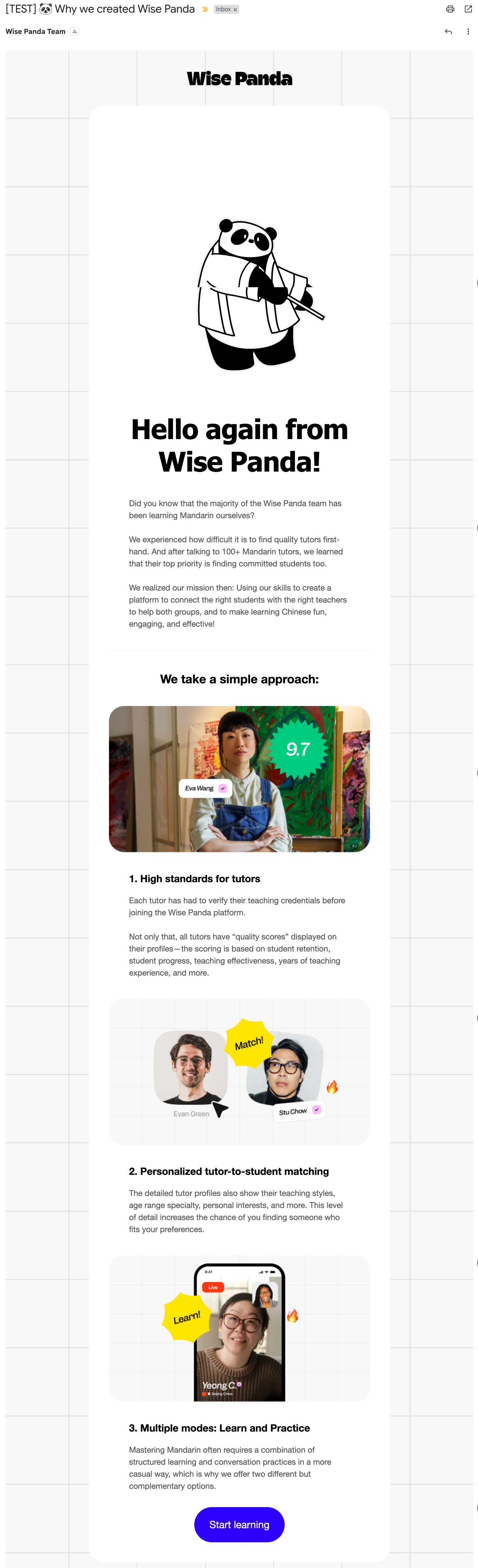Viewport: 478px width, 1568px height.
Task: Print this email using the printer icon
Action: tap(450, 9)
